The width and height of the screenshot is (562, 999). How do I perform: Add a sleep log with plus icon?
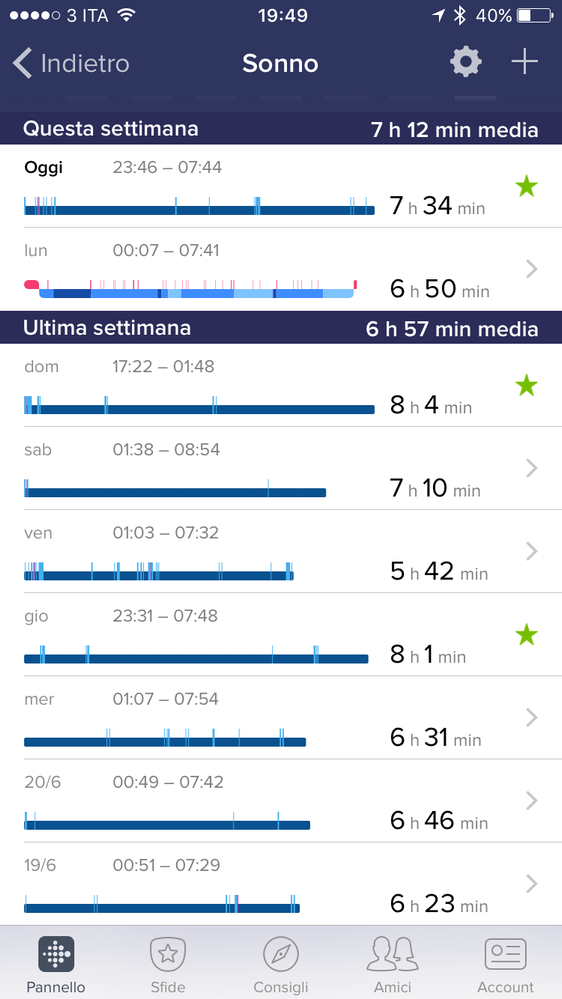[x=524, y=62]
